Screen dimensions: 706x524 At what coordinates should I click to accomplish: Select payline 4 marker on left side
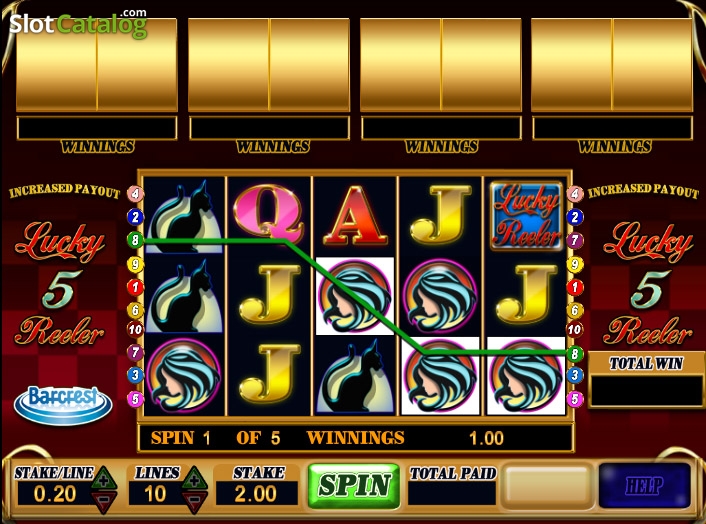135,194
